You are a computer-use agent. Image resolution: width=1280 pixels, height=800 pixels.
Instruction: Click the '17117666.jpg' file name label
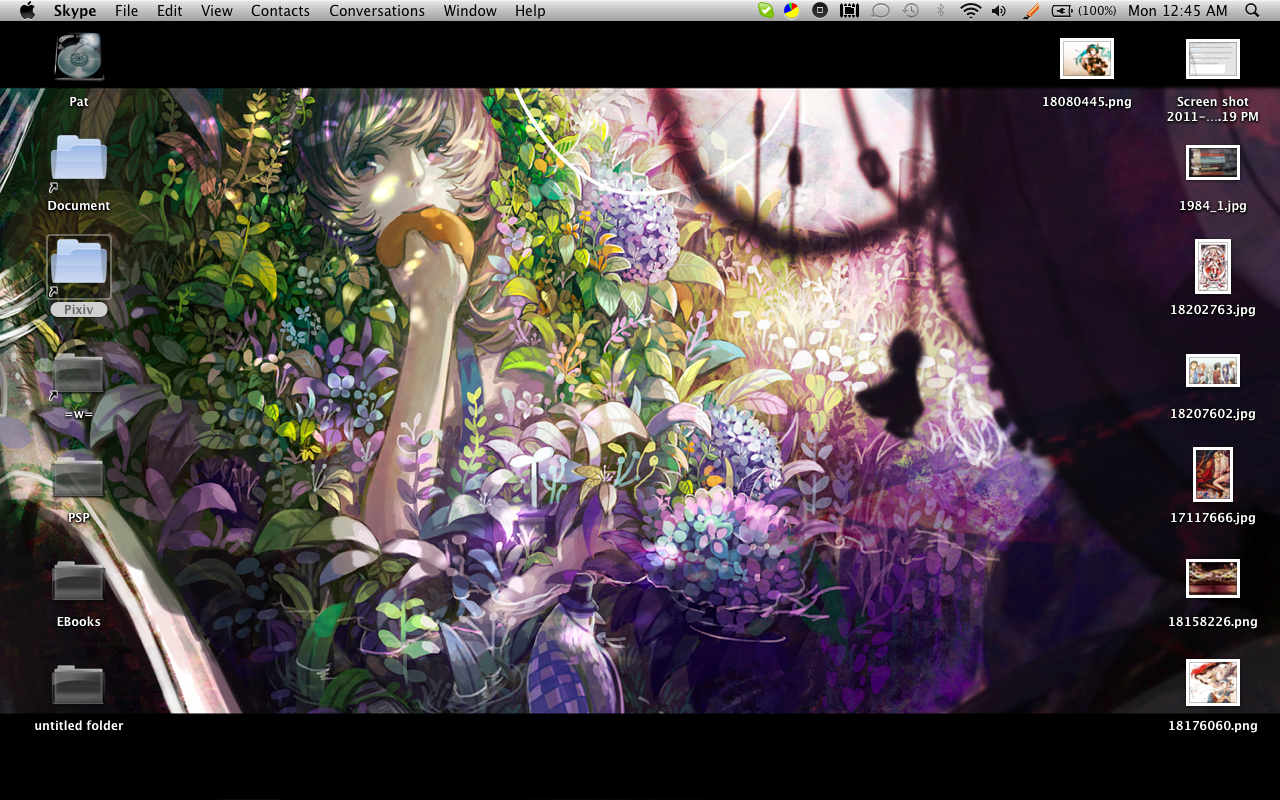coord(1213,518)
